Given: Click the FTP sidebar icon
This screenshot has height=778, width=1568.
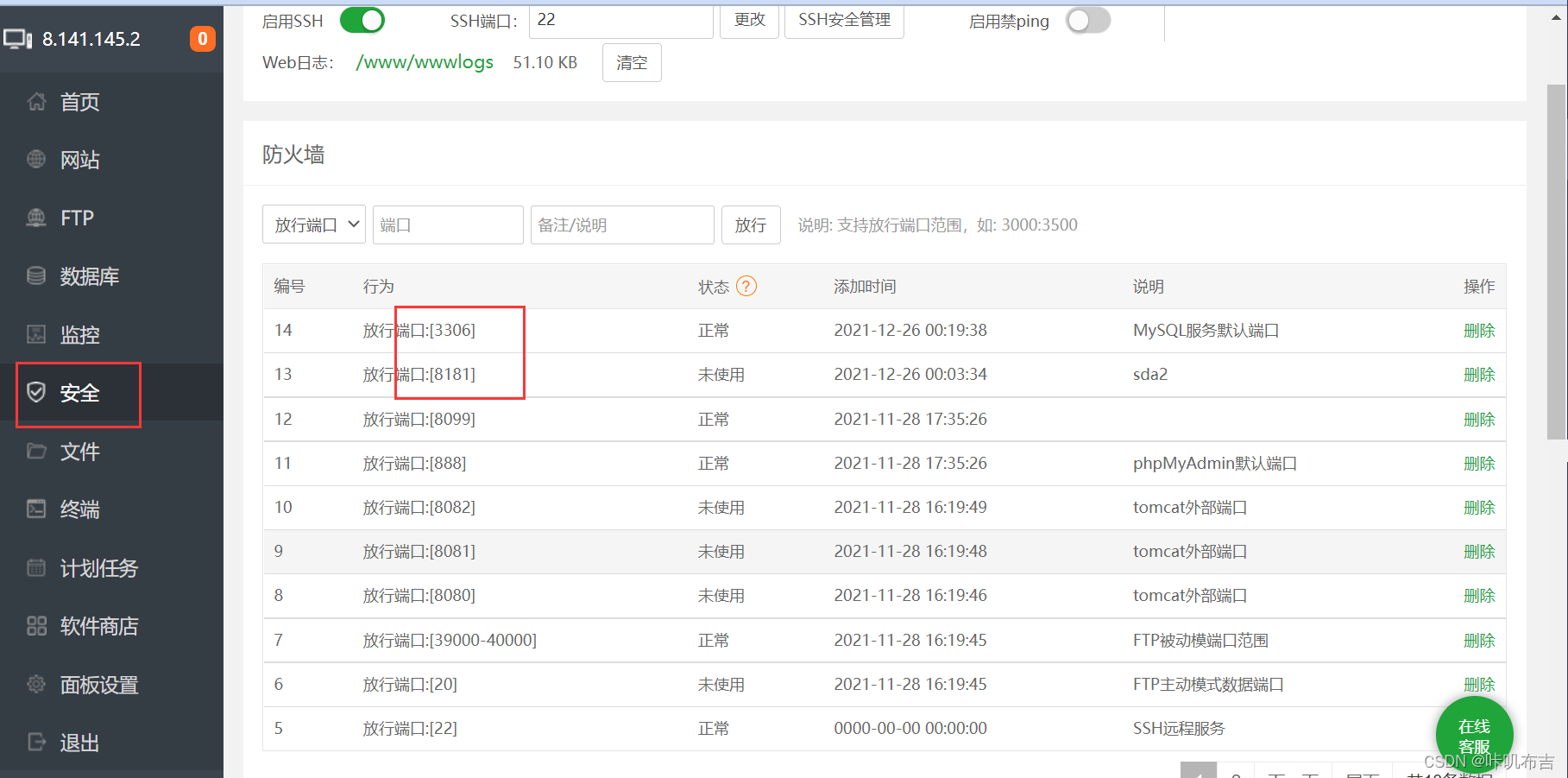Looking at the screenshot, I should click(x=36, y=218).
